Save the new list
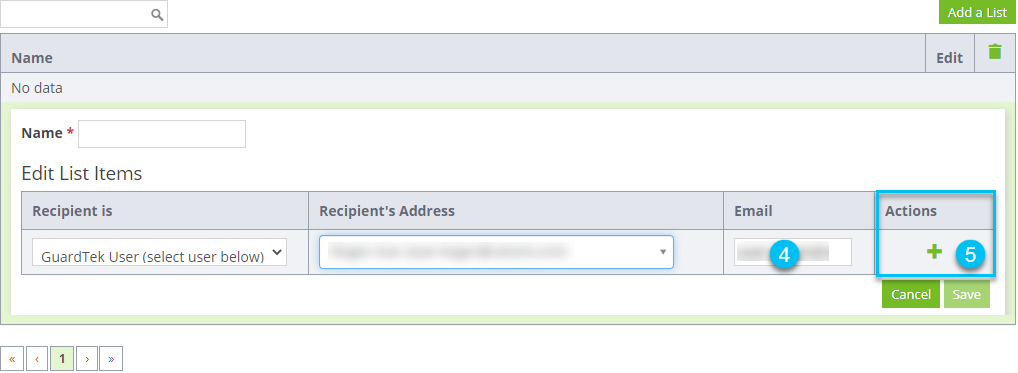Screen dimensions: 1018x373 pyautogui.click(x=967, y=295)
